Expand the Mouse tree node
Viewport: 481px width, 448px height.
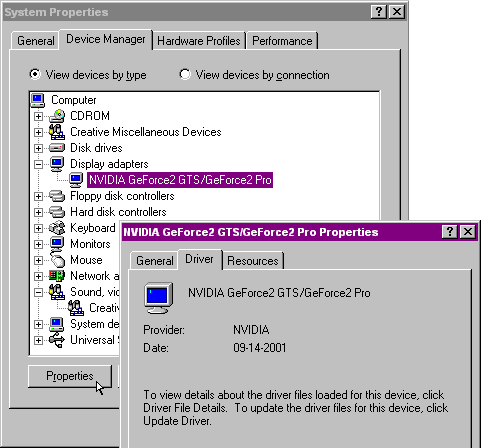[x=38, y=260]
